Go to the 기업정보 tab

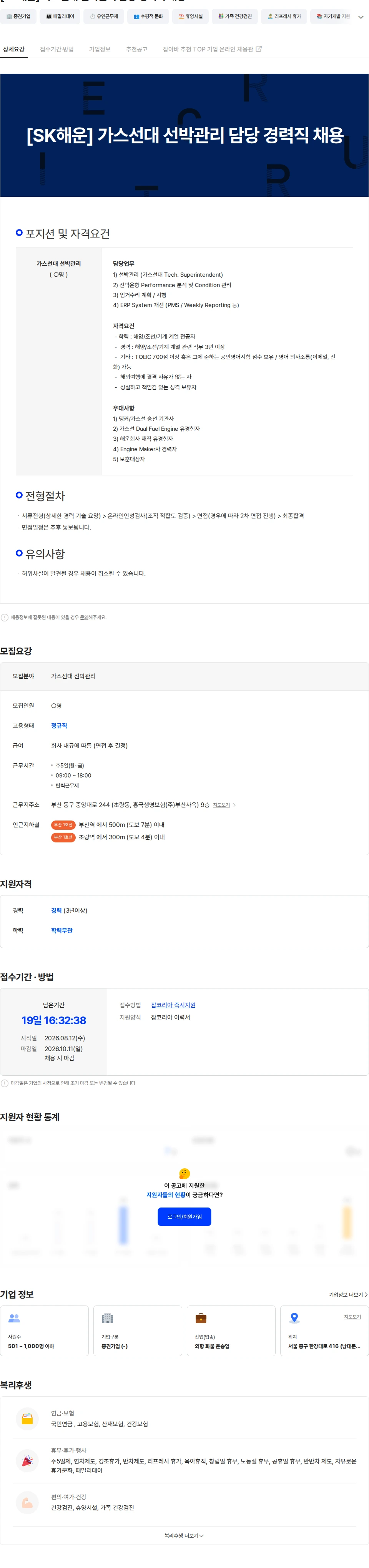click(x=100, y=49)
